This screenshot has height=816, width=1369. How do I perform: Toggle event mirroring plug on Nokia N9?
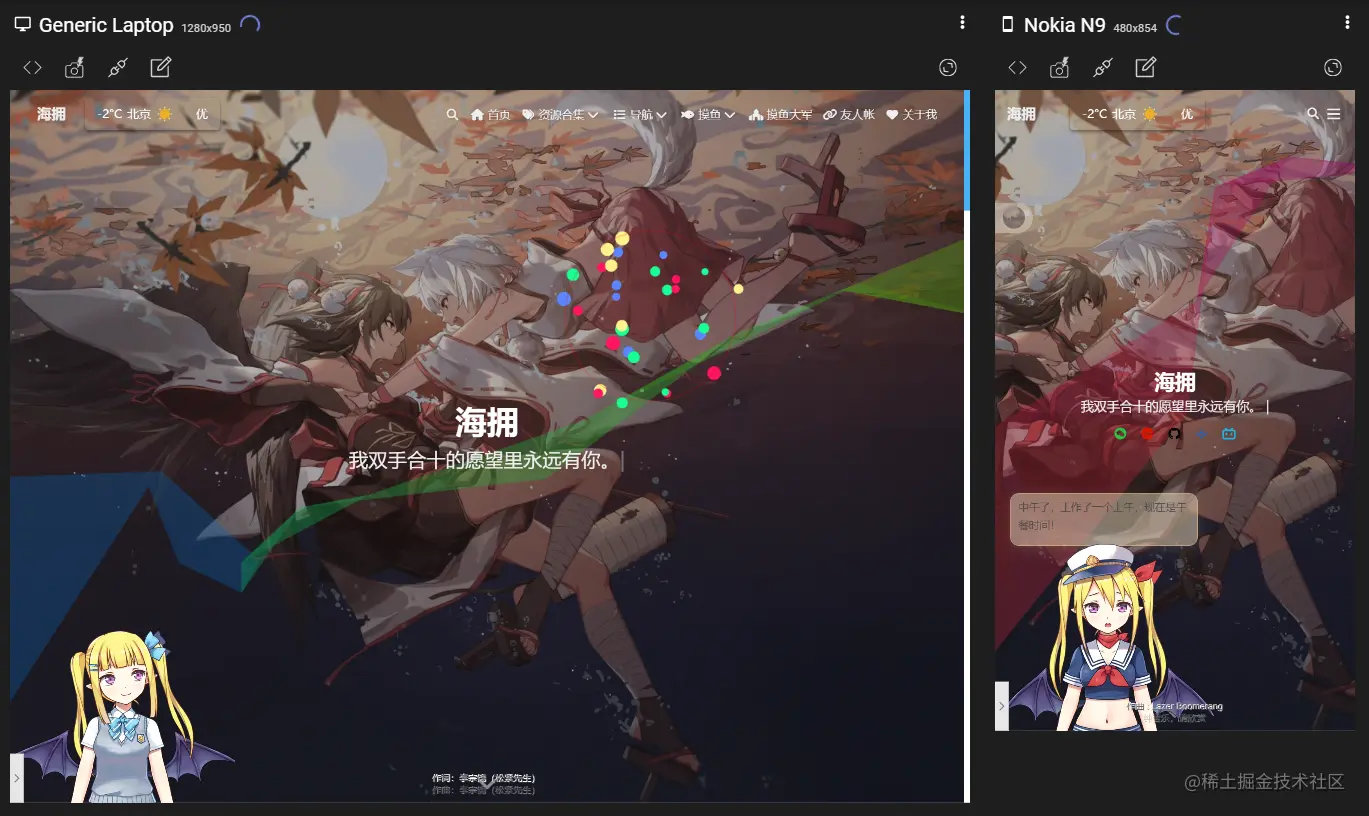click(x=1103, y=68)
